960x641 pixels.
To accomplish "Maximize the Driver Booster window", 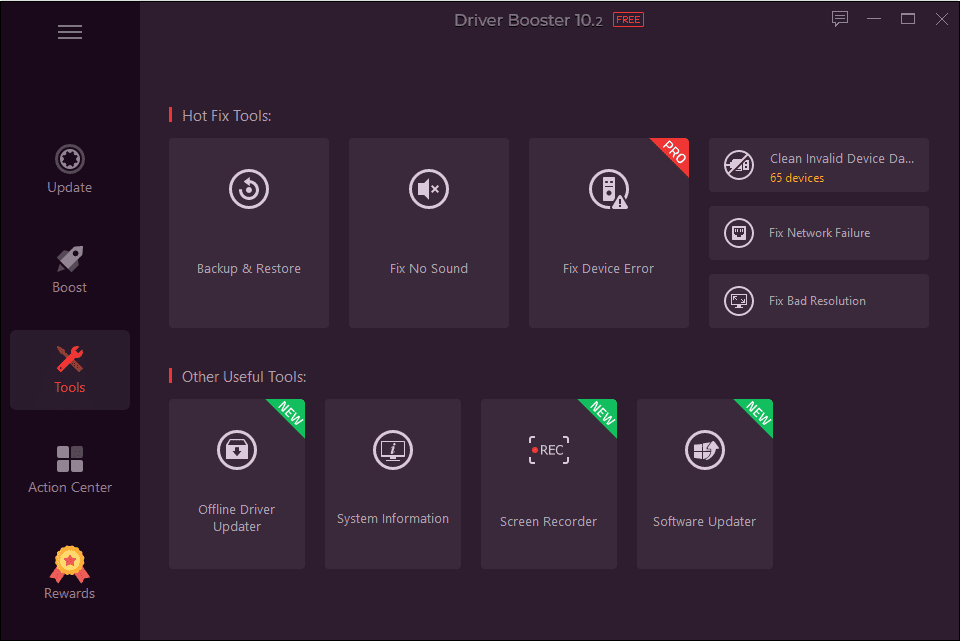I will (x=908, y=19).
